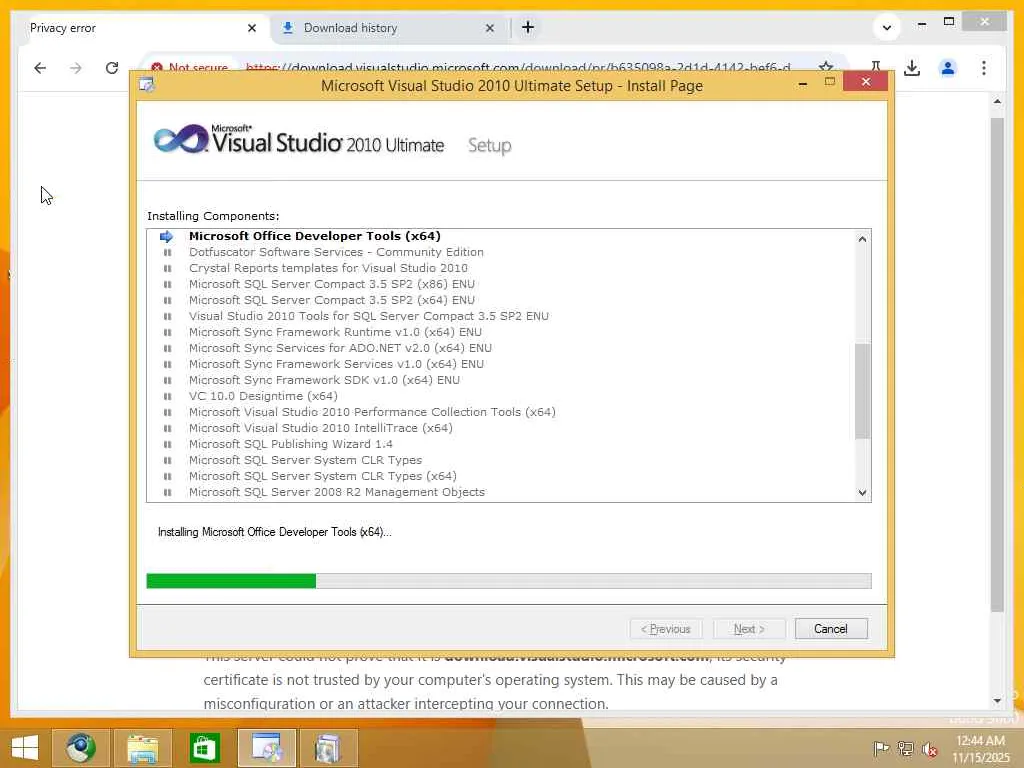Open Chrome three-dot menu
The height and width of the screenshot is (768, 1024).
(984, 68)
